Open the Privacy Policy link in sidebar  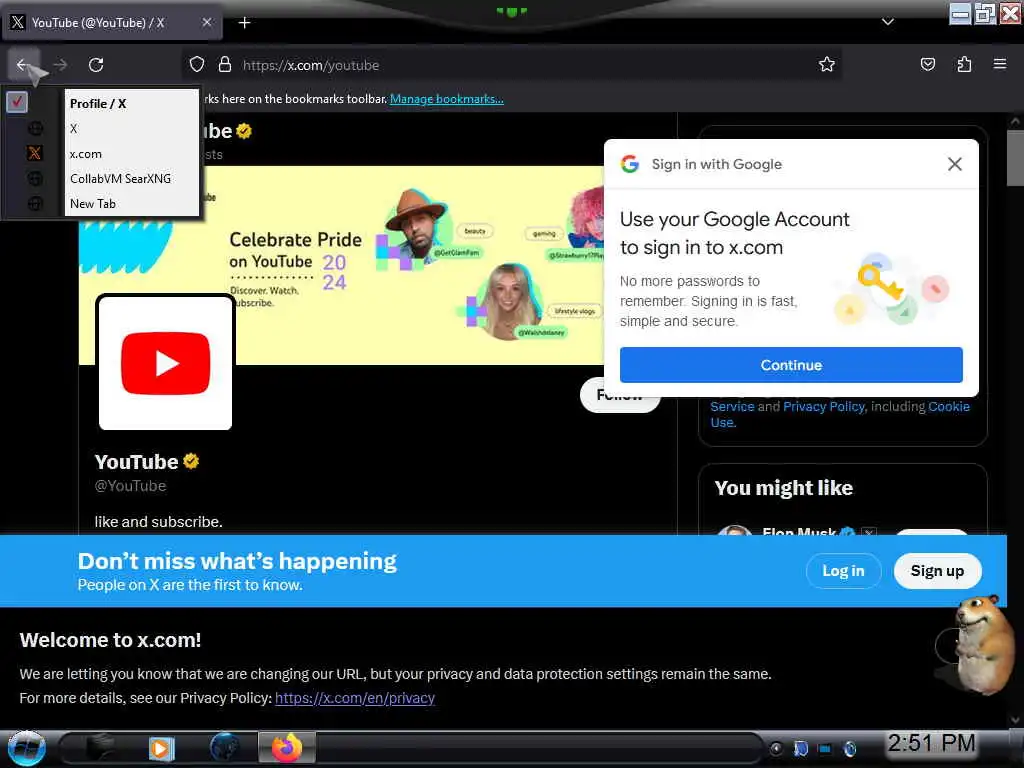(824, 406)
